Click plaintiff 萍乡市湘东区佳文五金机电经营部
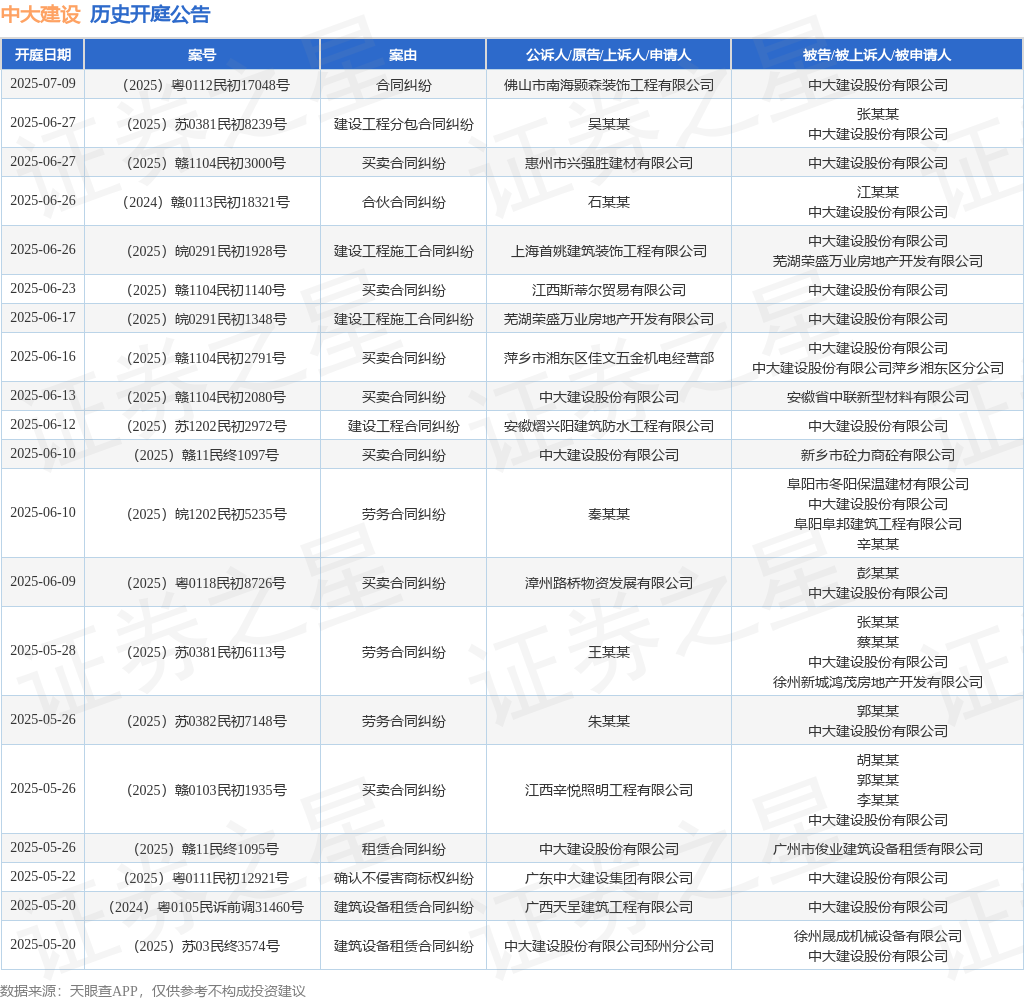1024x1000 pixels. click(609, 359)
